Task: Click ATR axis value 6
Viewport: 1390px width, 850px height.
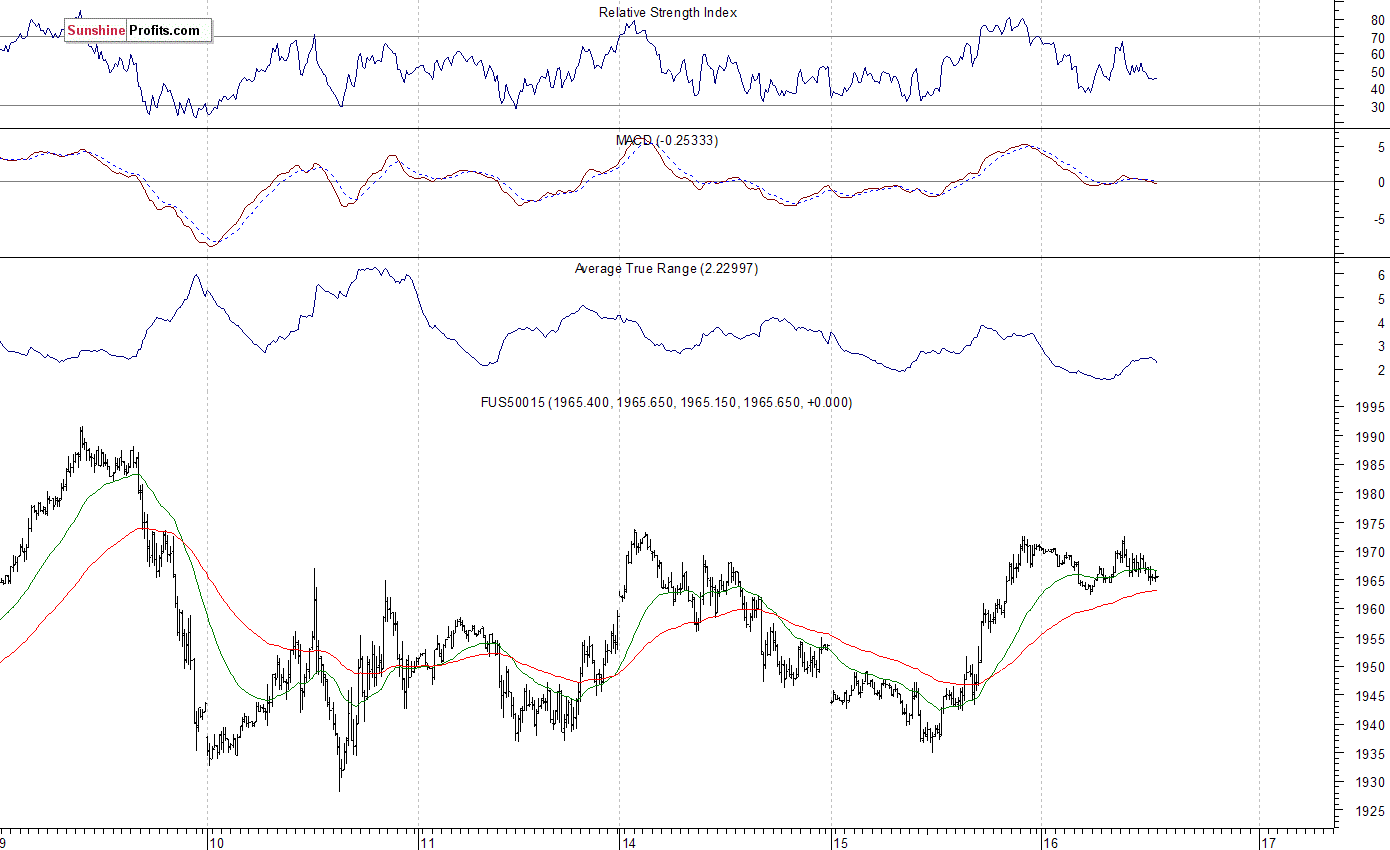Action: click(x=1381, y=275)
